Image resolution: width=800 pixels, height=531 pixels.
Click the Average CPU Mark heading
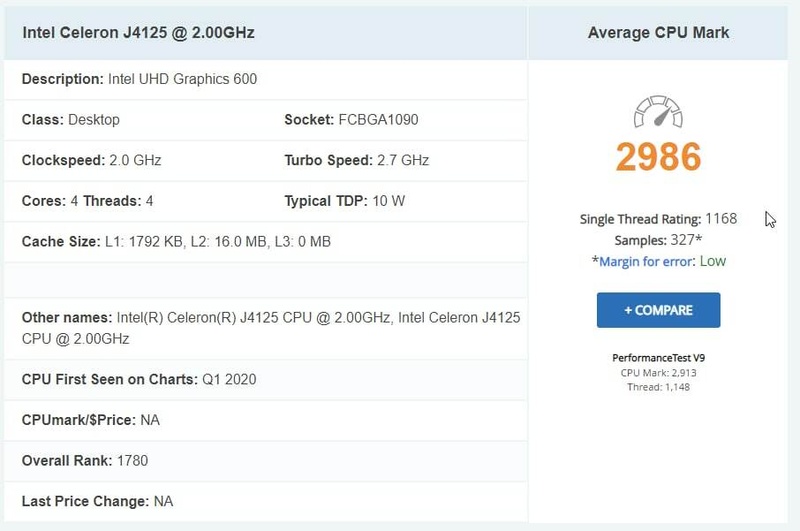[658, 33]
